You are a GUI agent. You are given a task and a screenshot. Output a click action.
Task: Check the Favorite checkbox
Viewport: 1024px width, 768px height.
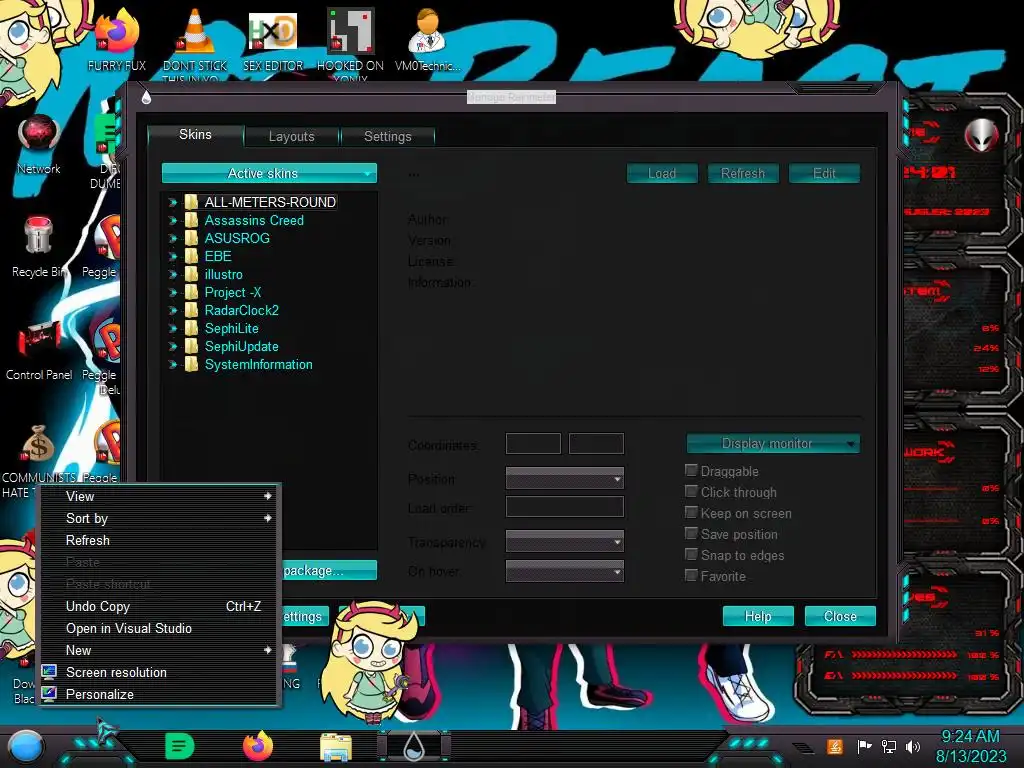(x=691, y=575)
